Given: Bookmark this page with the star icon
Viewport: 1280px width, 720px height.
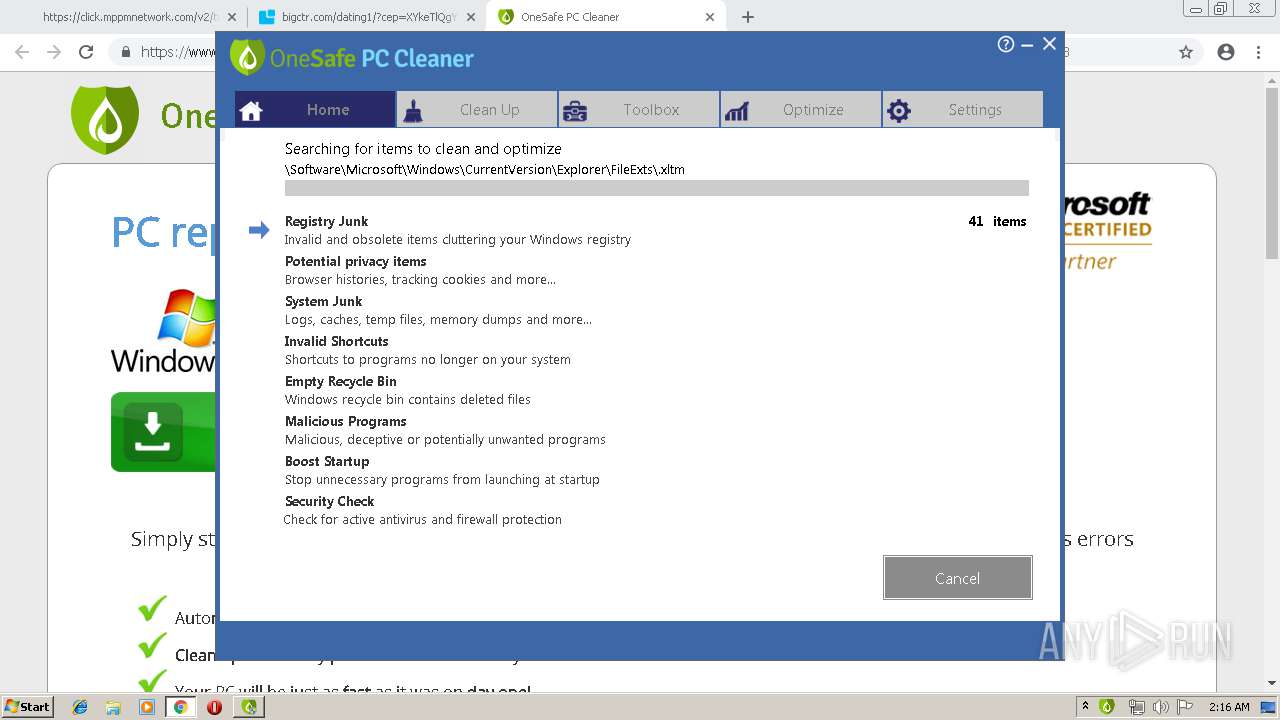Looking at the screenshot, I should [x=1186, y=52].
